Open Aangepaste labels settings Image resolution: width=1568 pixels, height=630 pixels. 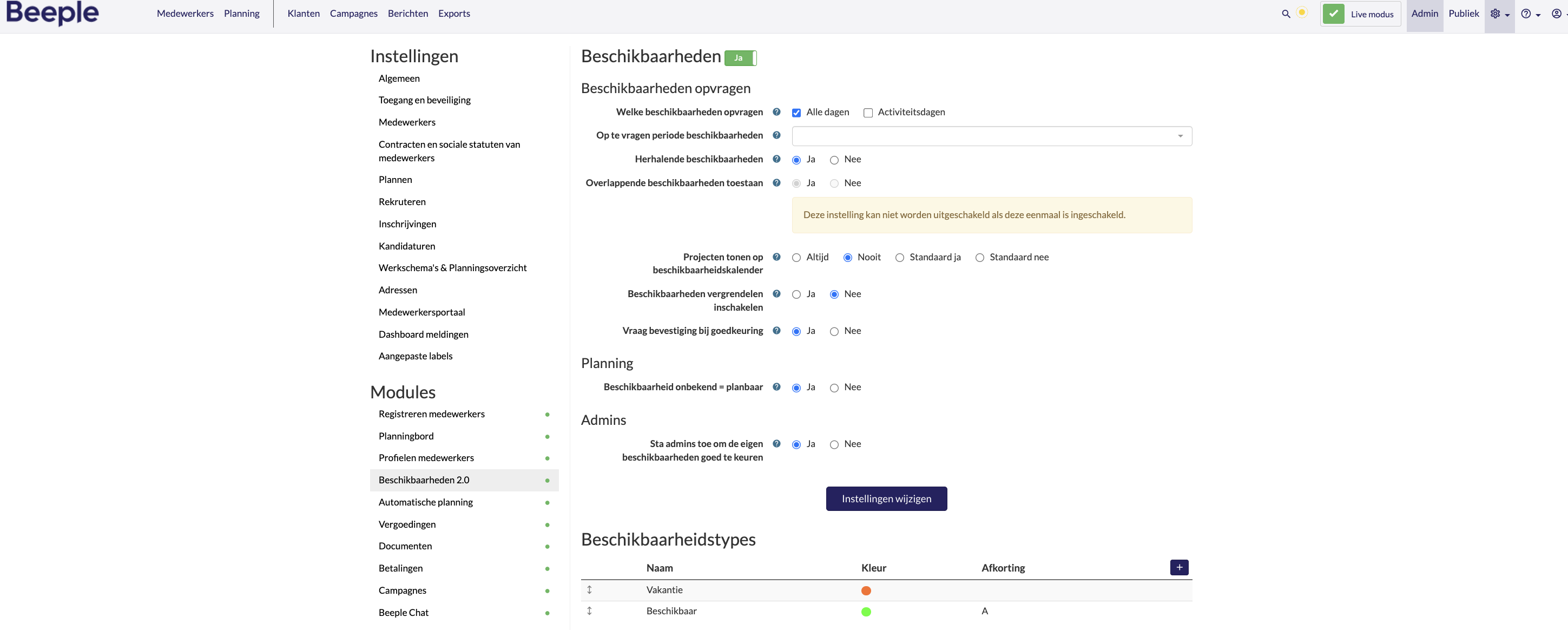pyautogui.click(x=416, y=356)
